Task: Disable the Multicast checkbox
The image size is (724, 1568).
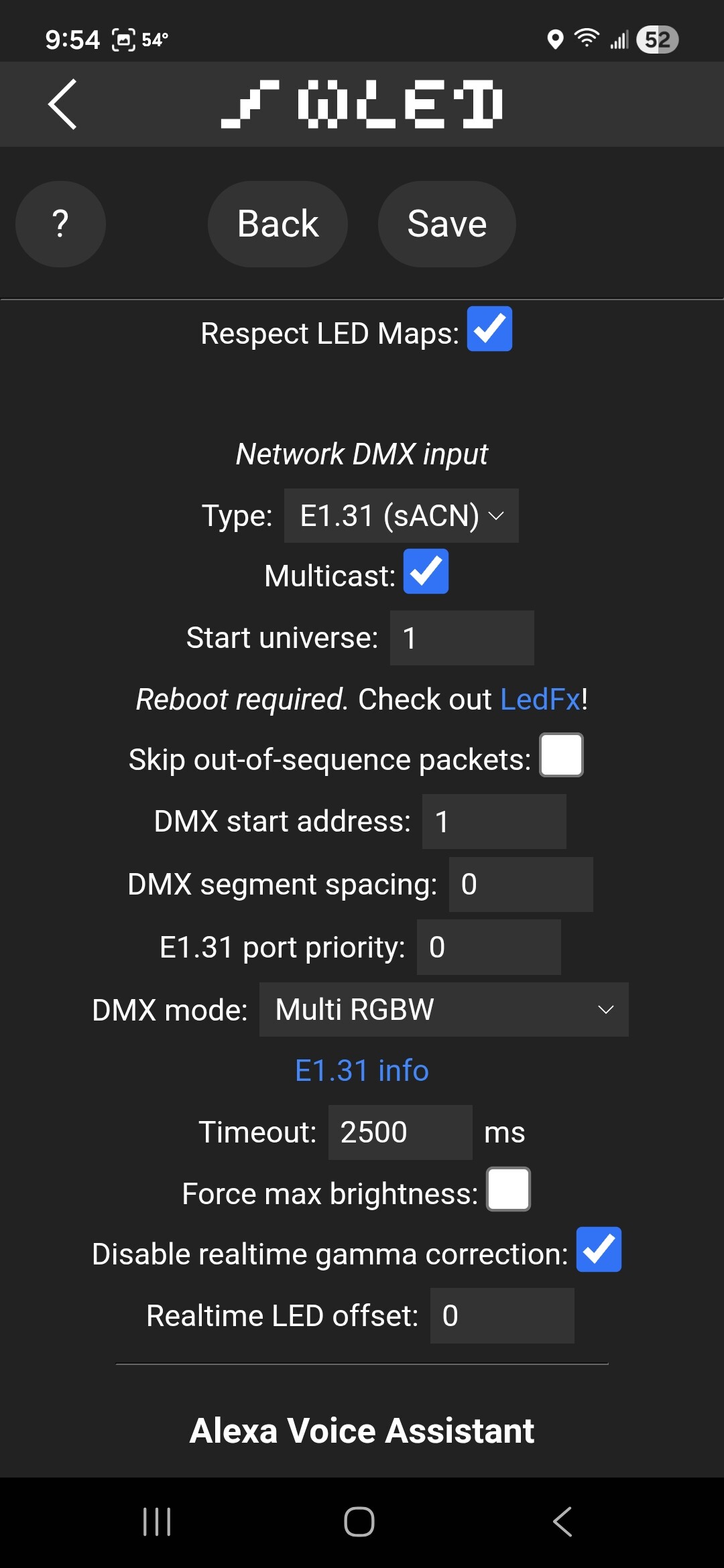Action: [x=426, y=572]
